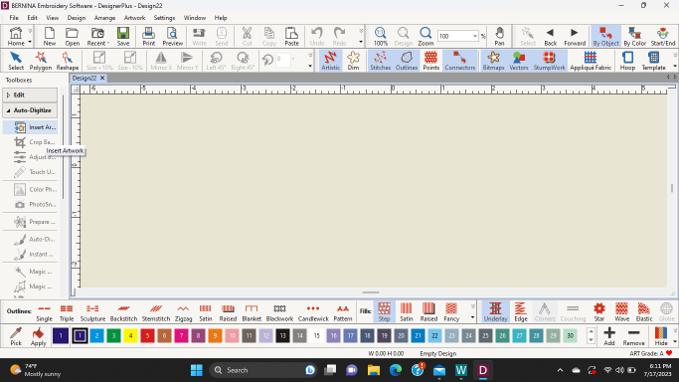Click the Print icon
Screen dimensions: 679x382
point(149,37)
